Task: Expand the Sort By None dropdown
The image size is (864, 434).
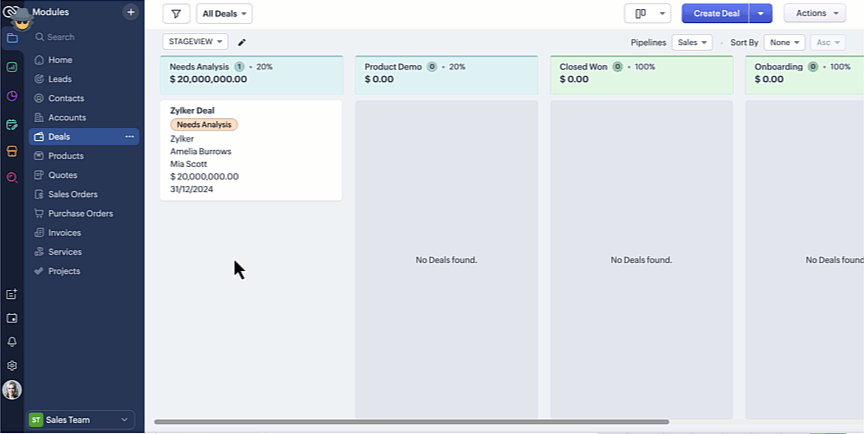Action: point(784,42)
